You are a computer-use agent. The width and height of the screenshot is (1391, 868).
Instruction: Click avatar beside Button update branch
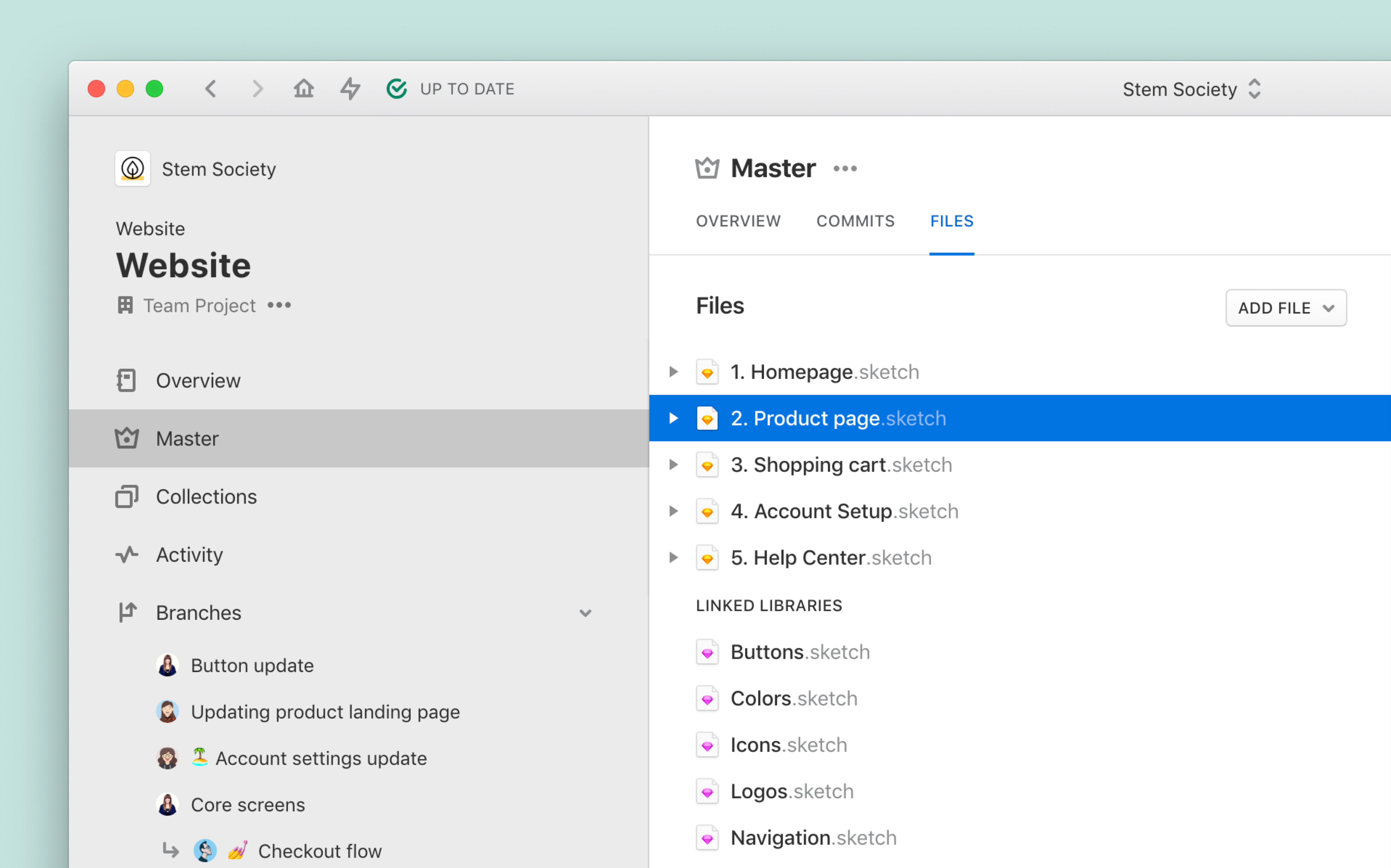tap(168, 665)
